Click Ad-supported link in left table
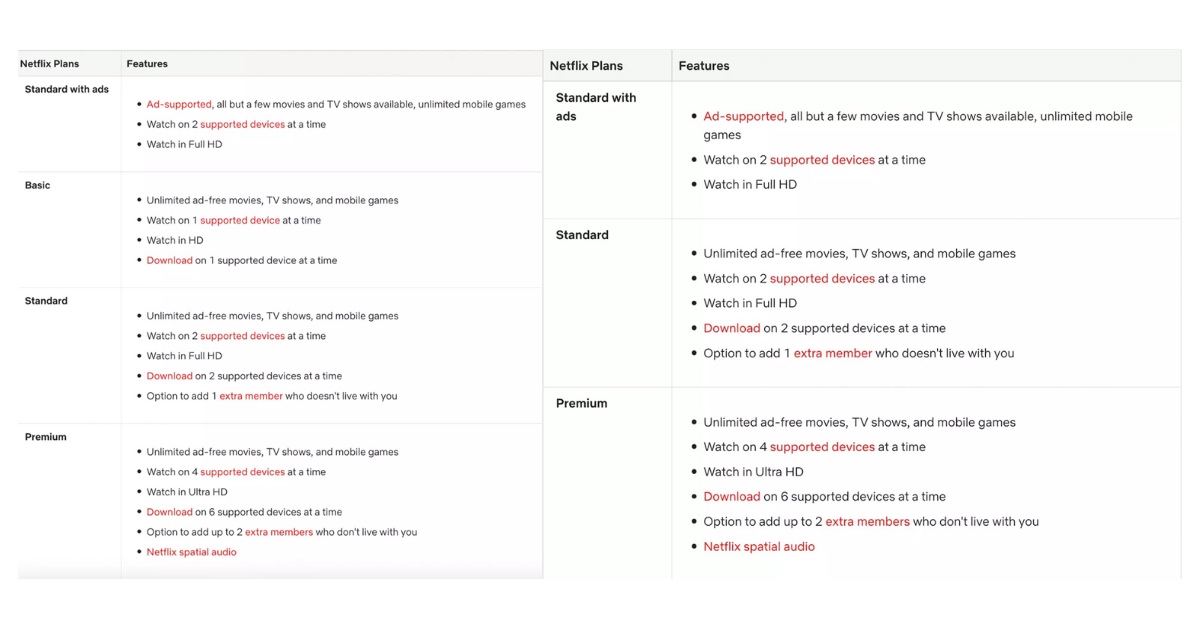 [179, 104]
